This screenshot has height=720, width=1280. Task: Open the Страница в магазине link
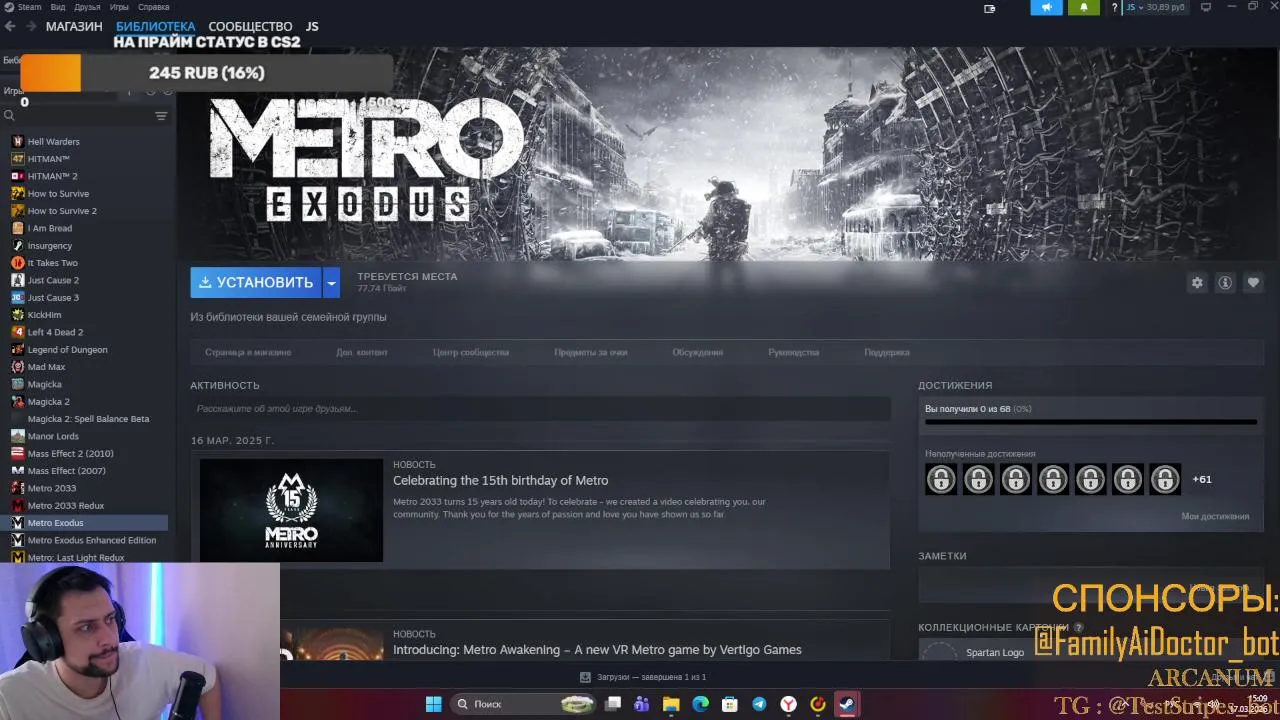pyautogui.click(x=248, y=352)
